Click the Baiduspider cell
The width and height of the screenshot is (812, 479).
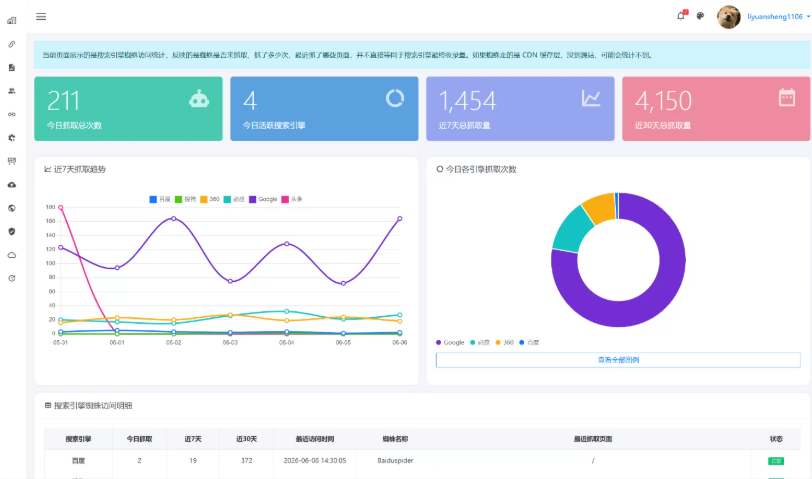tap(395, 460)
